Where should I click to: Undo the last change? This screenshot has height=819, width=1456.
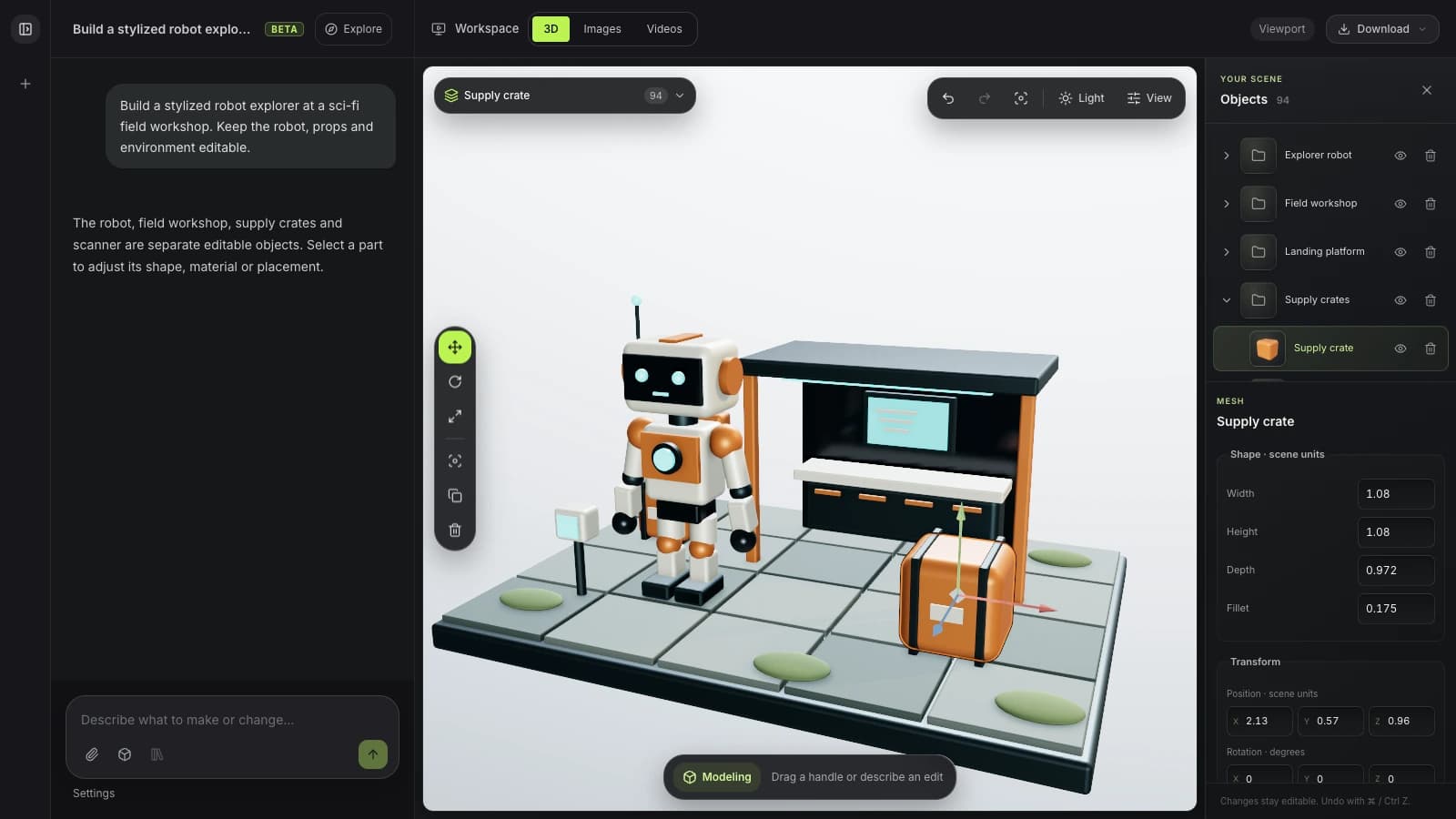948,98
